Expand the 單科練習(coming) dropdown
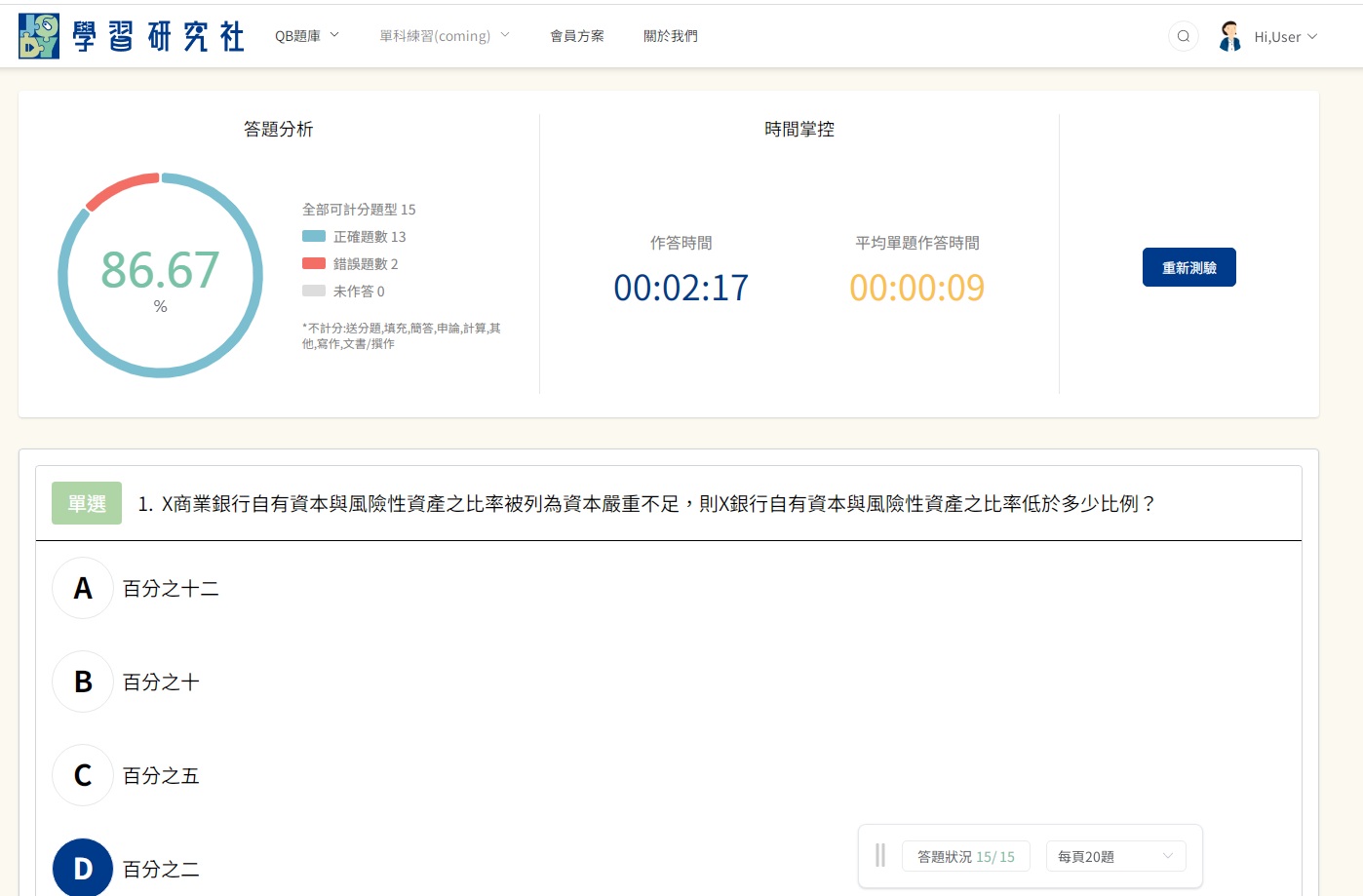Screen dimensions: 1363x896 444,36
